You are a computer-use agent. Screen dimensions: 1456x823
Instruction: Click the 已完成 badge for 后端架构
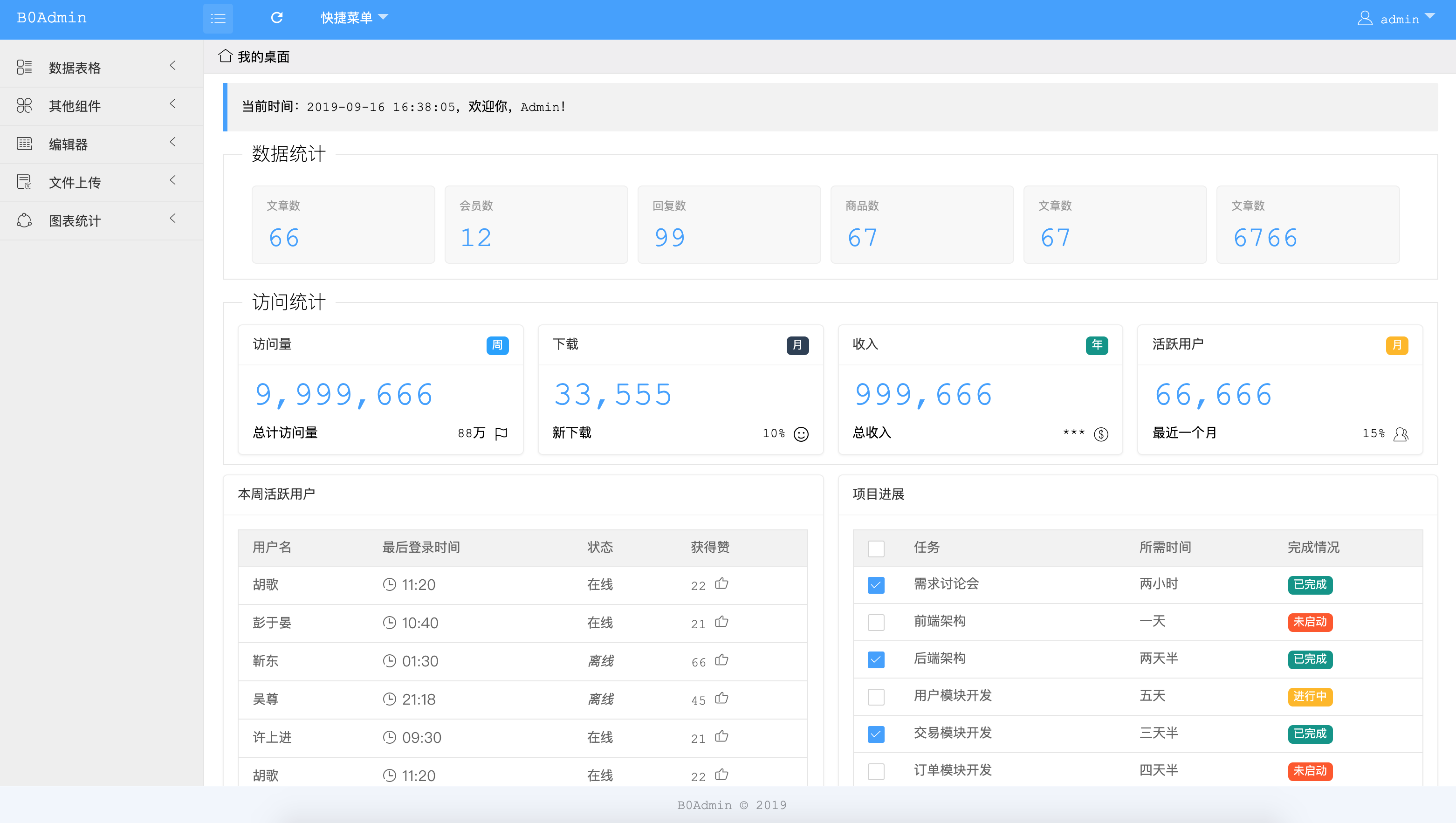1310,659
